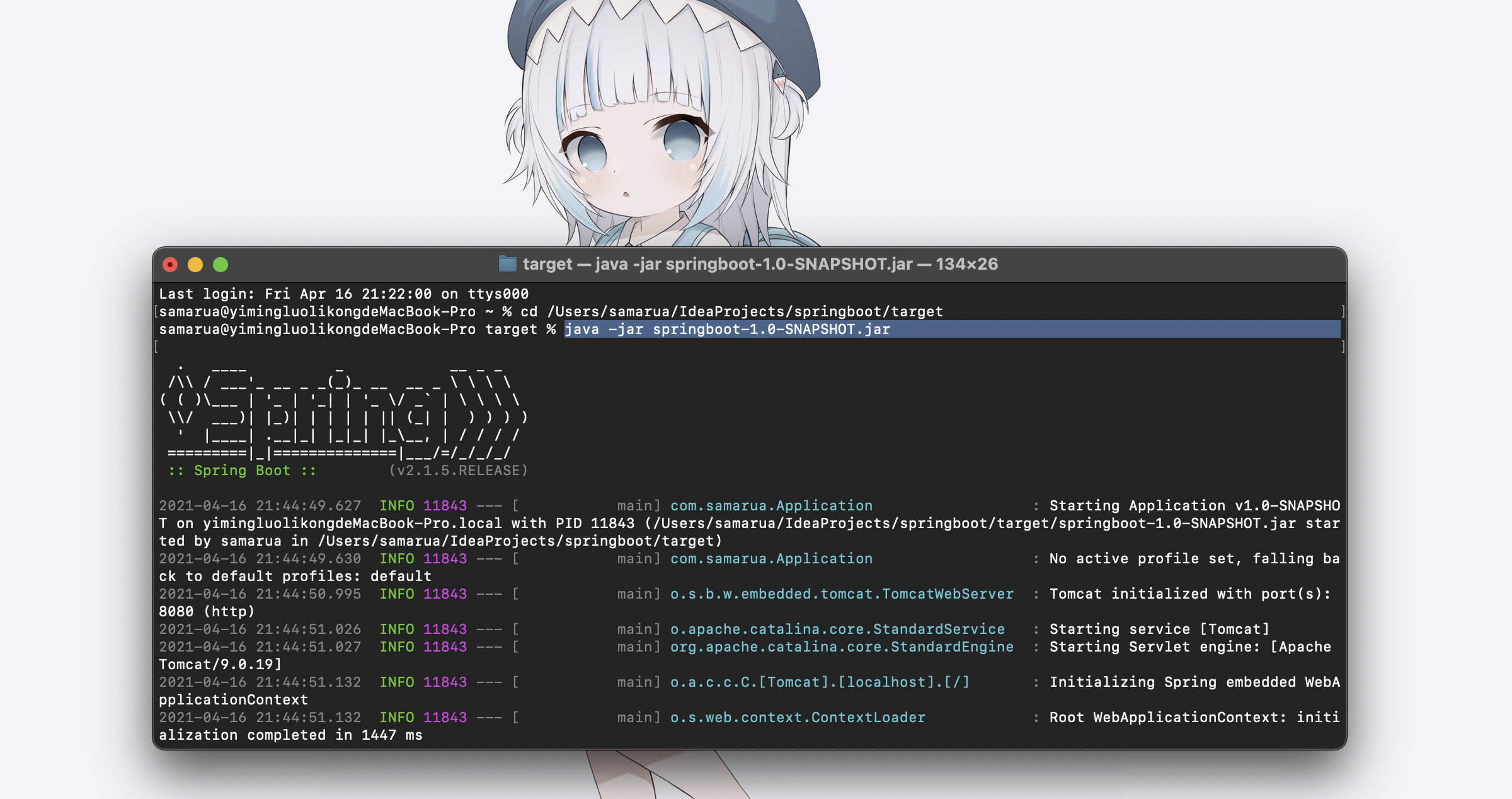Click 'Initializing Spring embedded WebA' message
The image size is (1512, 799).
tap(1194, 682)
